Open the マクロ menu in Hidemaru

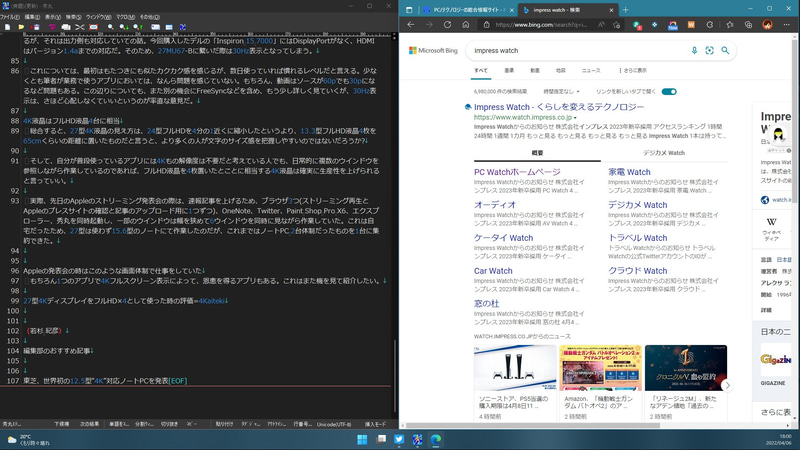coord(126,17)
